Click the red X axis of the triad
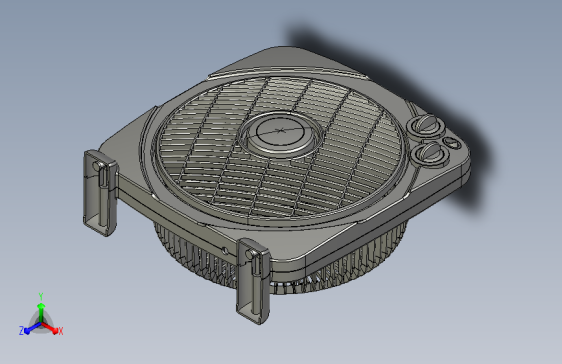This screenshot has height=364, width=562. (x=52, y=329)
